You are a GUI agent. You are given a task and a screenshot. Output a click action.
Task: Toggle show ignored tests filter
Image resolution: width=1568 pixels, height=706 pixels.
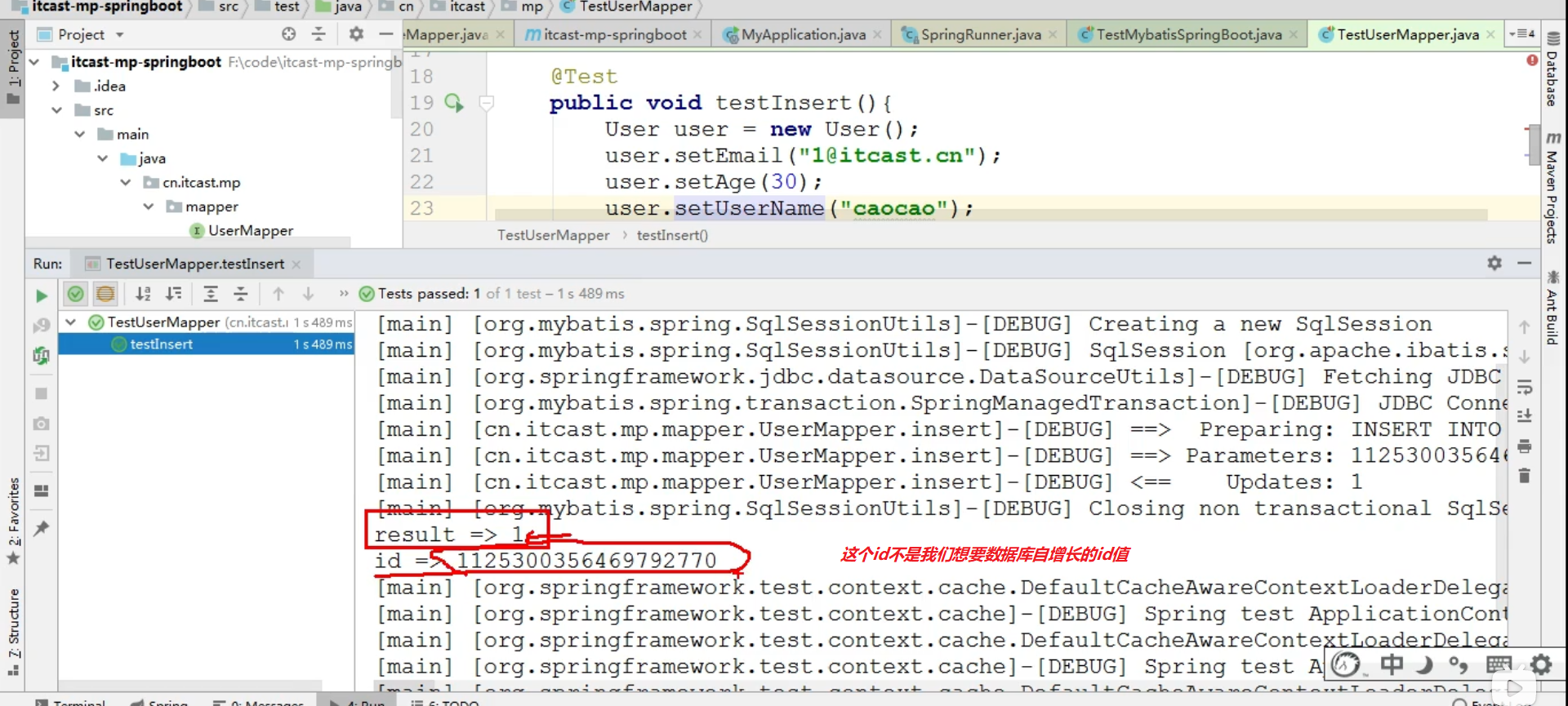click(x=105, y=294)
